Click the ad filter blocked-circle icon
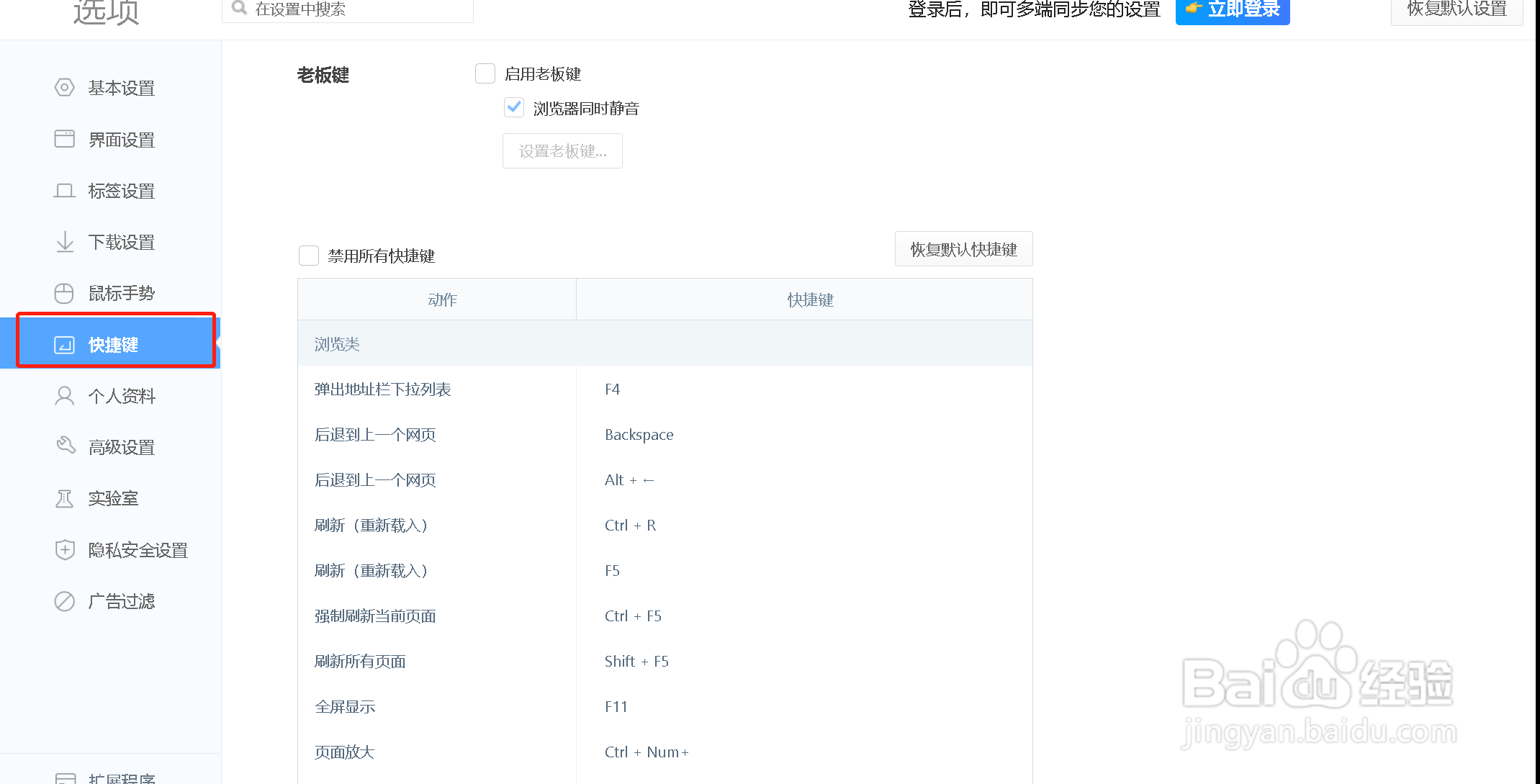Screen dimensions: 1540x784 (x=65, y=601)
